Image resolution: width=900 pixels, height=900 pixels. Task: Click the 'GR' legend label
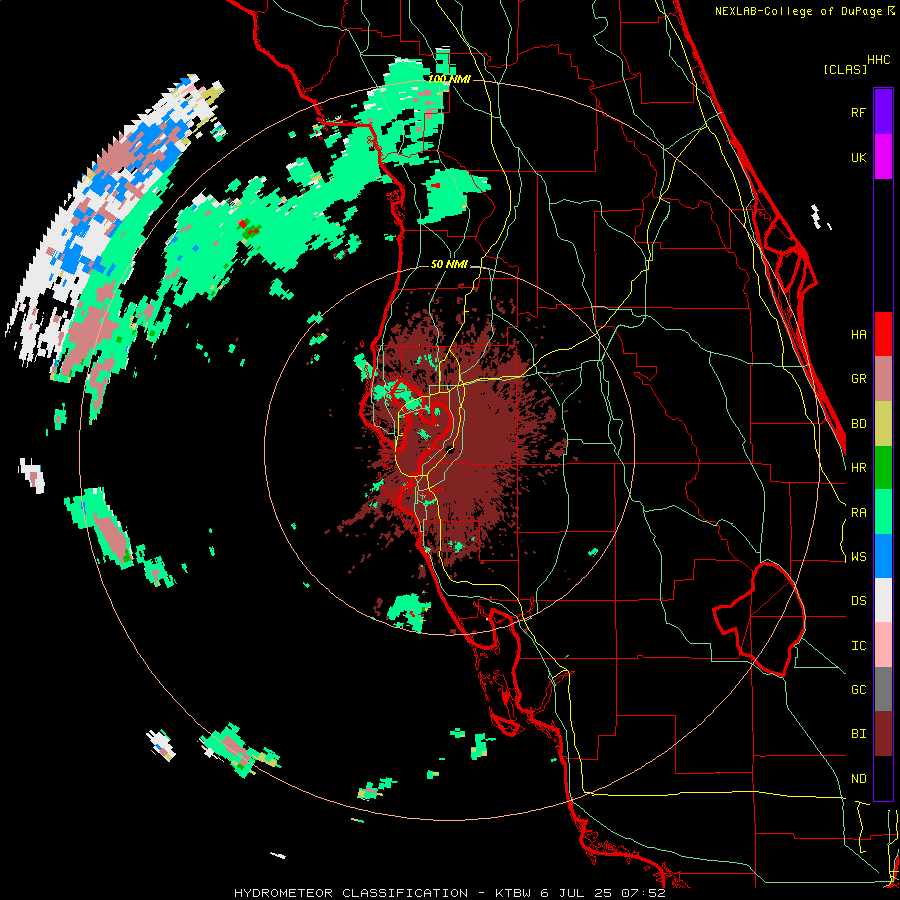(x=858, y=379)
